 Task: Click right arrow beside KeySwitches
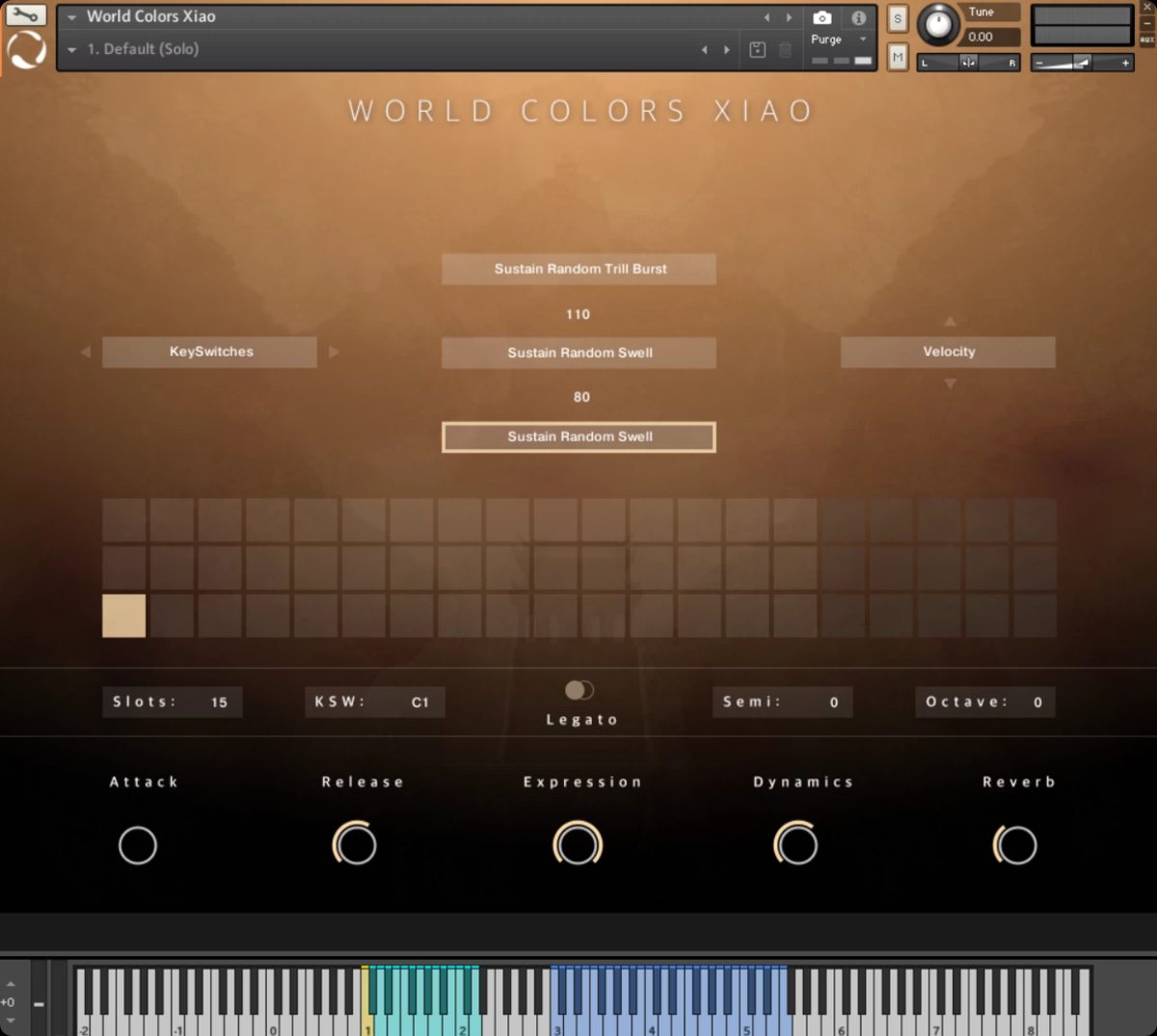coord(334,352)
